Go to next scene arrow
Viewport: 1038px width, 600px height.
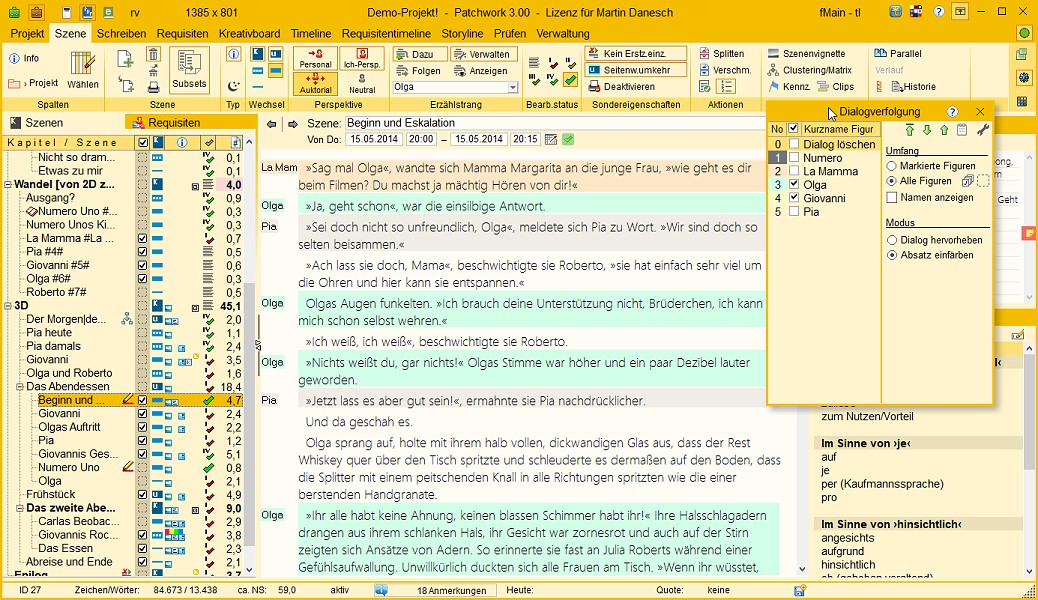[293, 124]
